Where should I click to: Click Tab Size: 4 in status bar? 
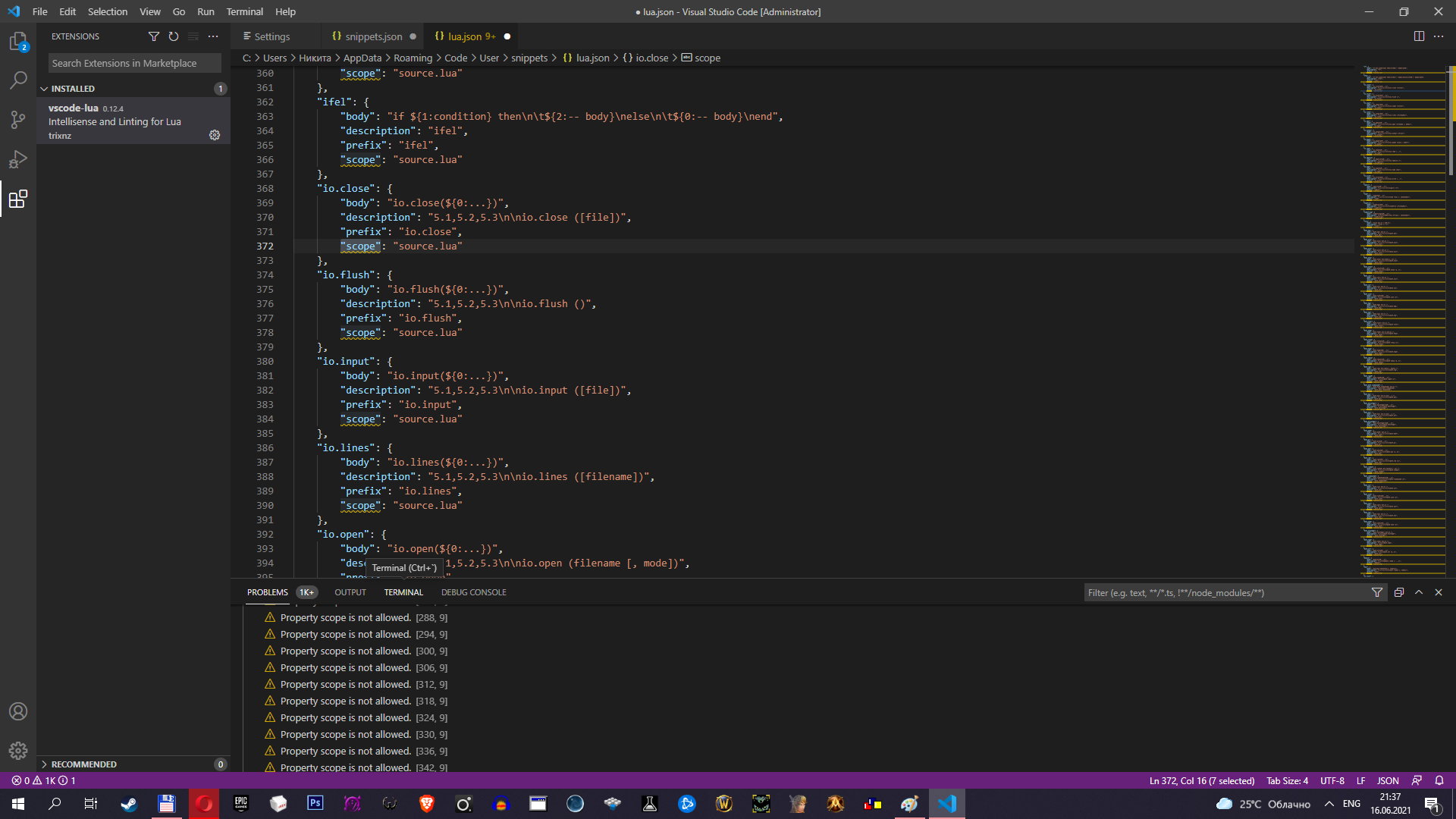[x=1287, y=780]
